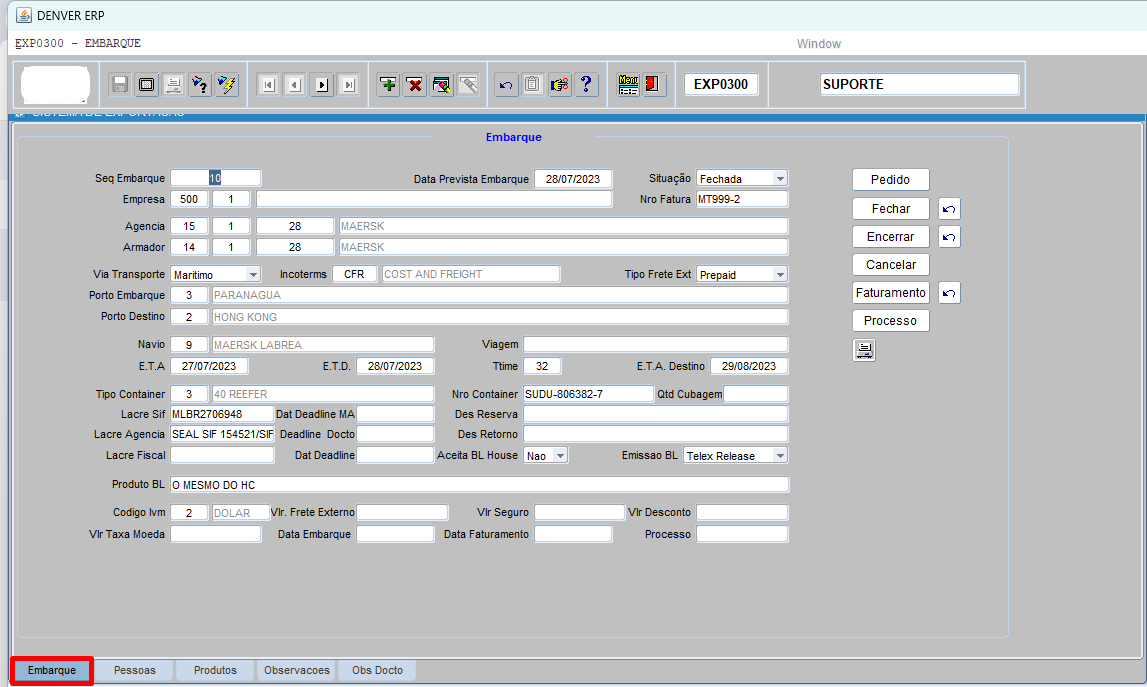Screen dimensions: 1147x687
Task: Click the Nro Fatura field
Action: pos(742,199)
